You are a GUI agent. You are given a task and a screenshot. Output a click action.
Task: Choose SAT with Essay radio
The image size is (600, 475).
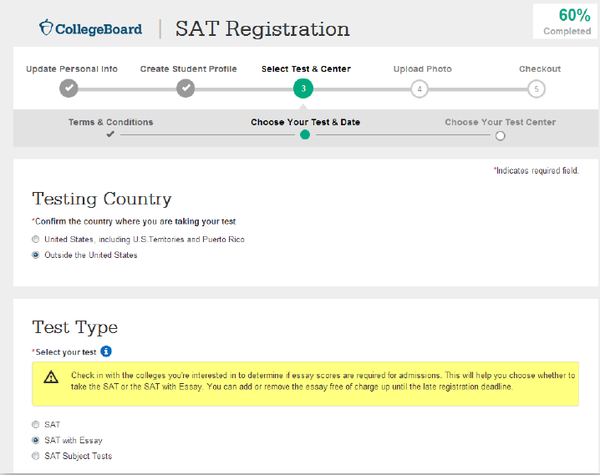coord(36,440)
